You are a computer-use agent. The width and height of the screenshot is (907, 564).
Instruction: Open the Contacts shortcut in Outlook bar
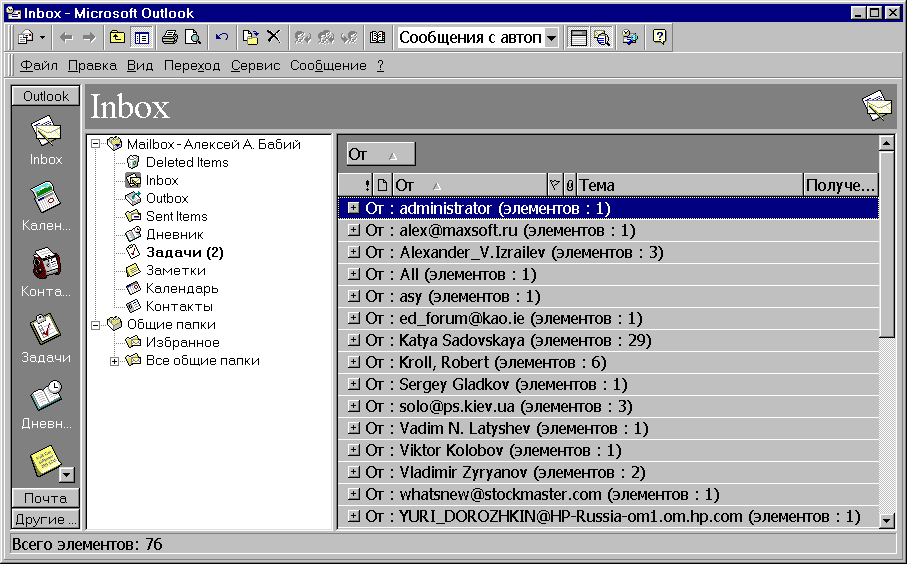[46, 272]
